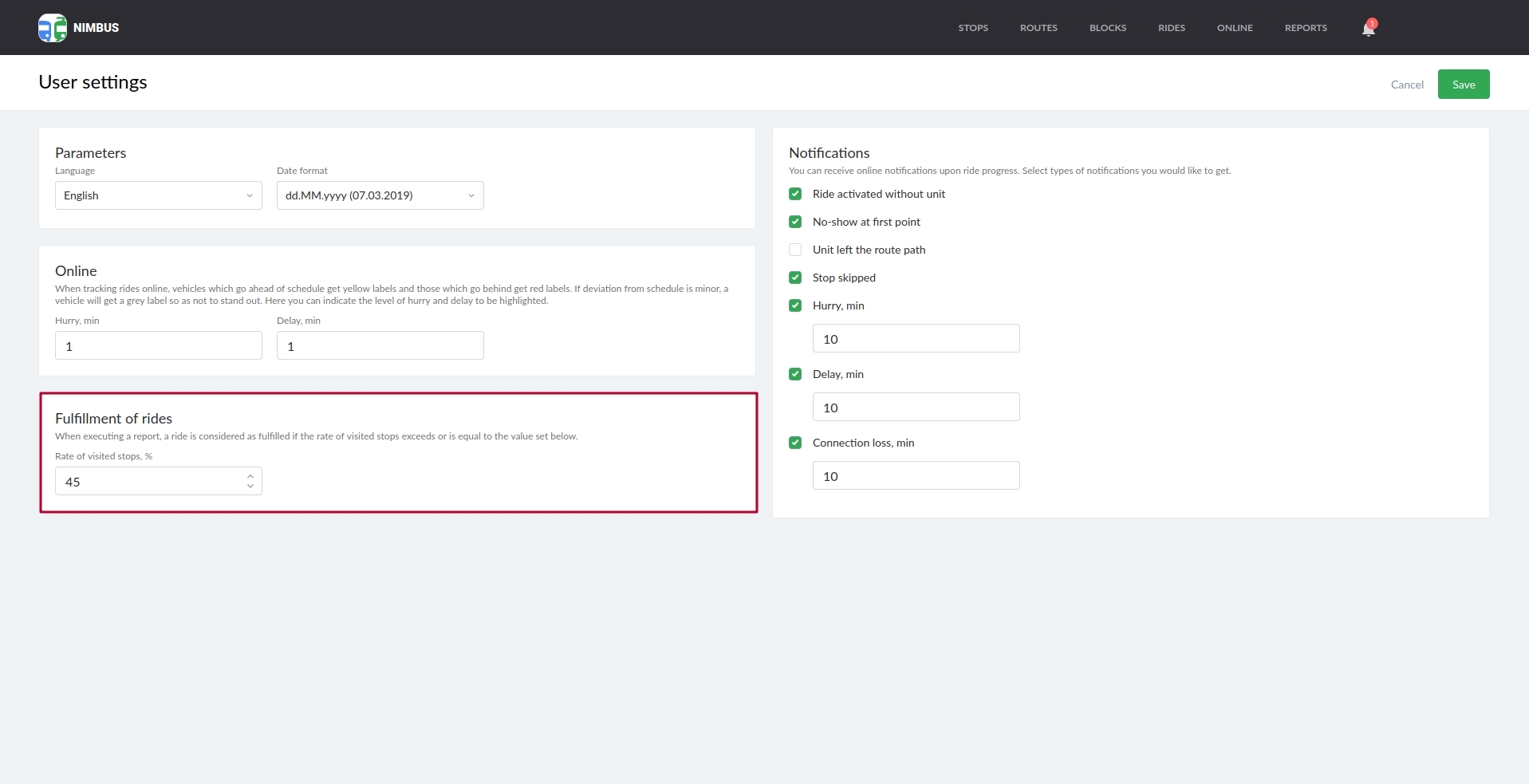Image resolution: width=1529 pixels, height=784 pixels.
Task: Switch to the REPORTS section
Action: (1305, 27)
